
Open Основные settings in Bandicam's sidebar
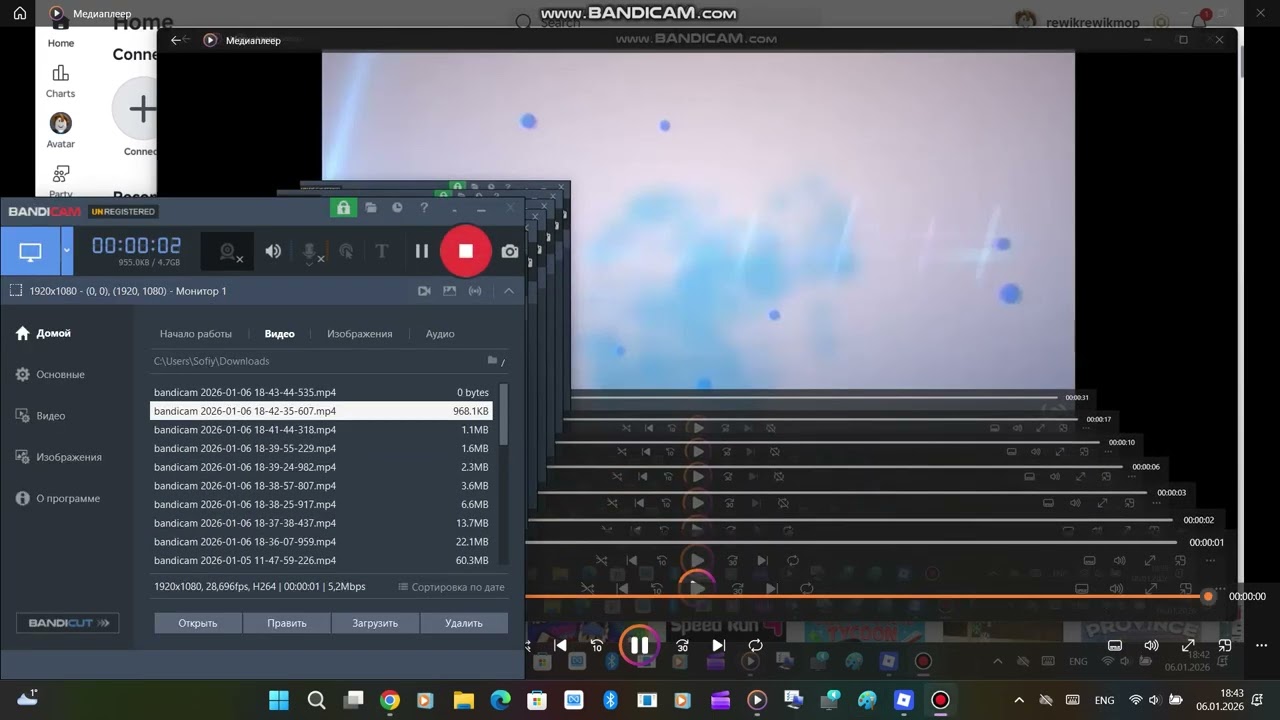[x=50, y=374]
